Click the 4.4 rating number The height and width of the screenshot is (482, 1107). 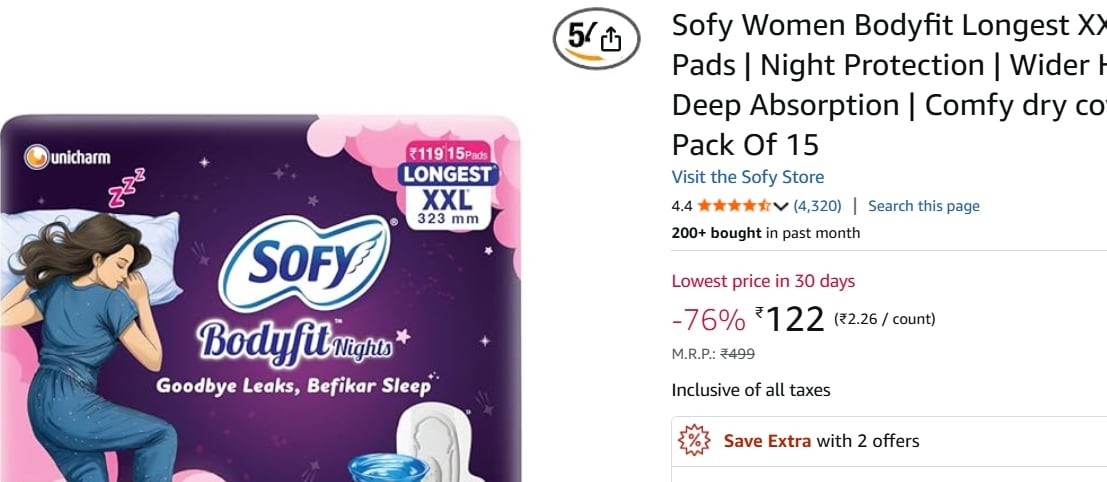[682, 206]
